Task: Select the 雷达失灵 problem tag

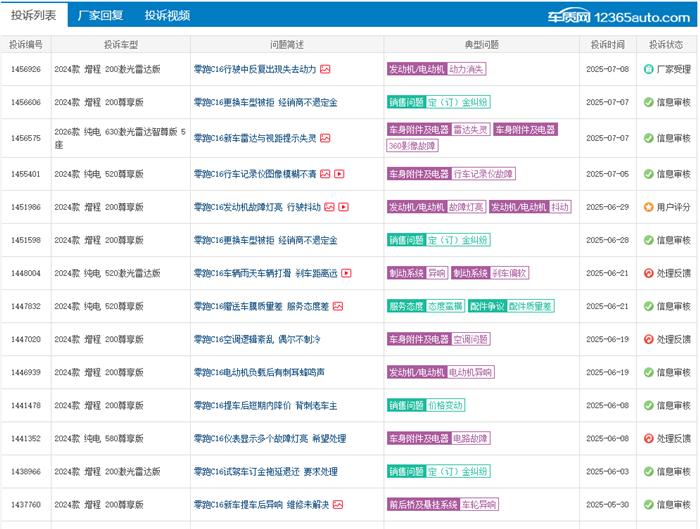Action: click(471, 129)
